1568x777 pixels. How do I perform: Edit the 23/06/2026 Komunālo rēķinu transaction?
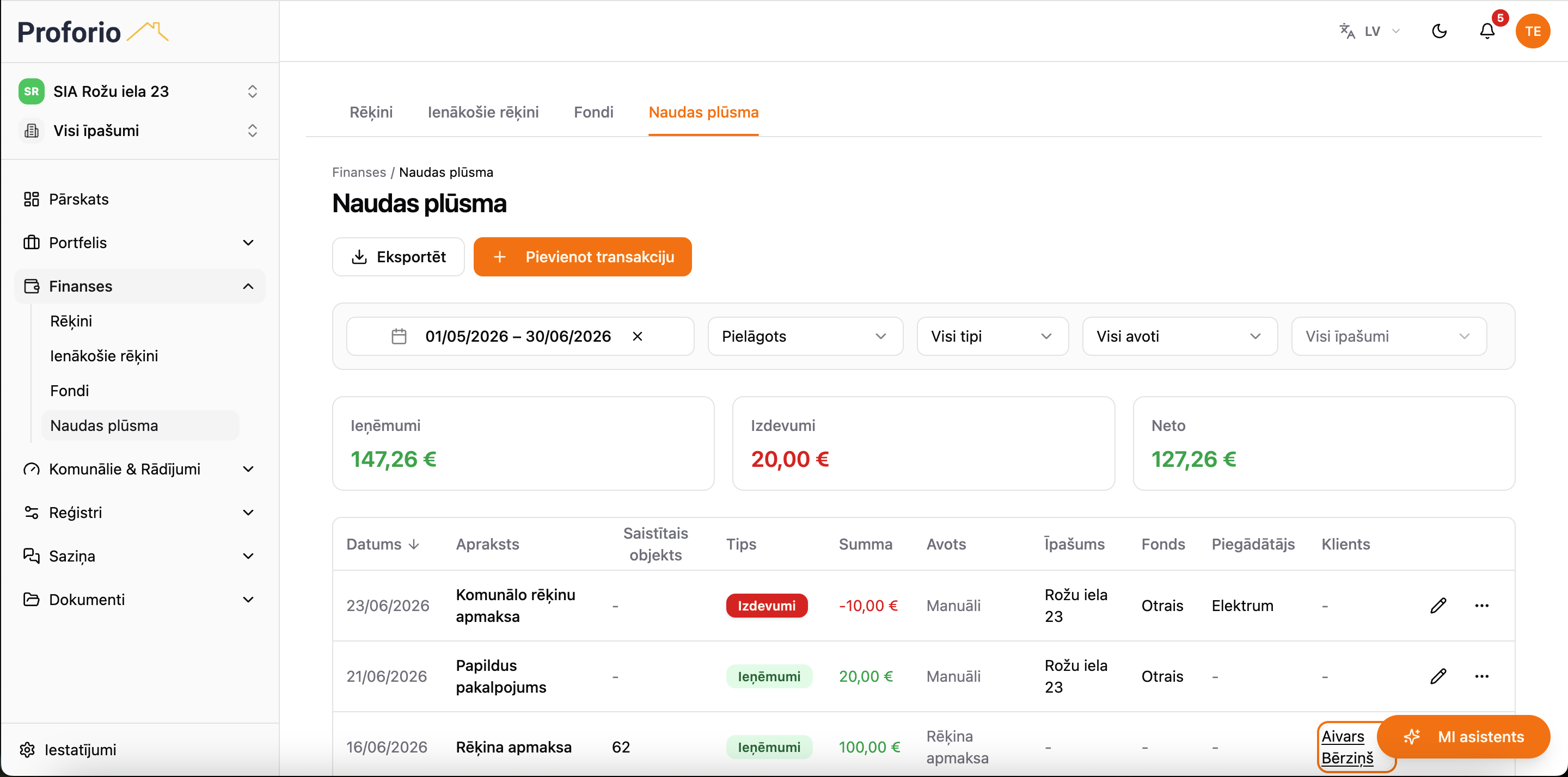[1438, 606]
